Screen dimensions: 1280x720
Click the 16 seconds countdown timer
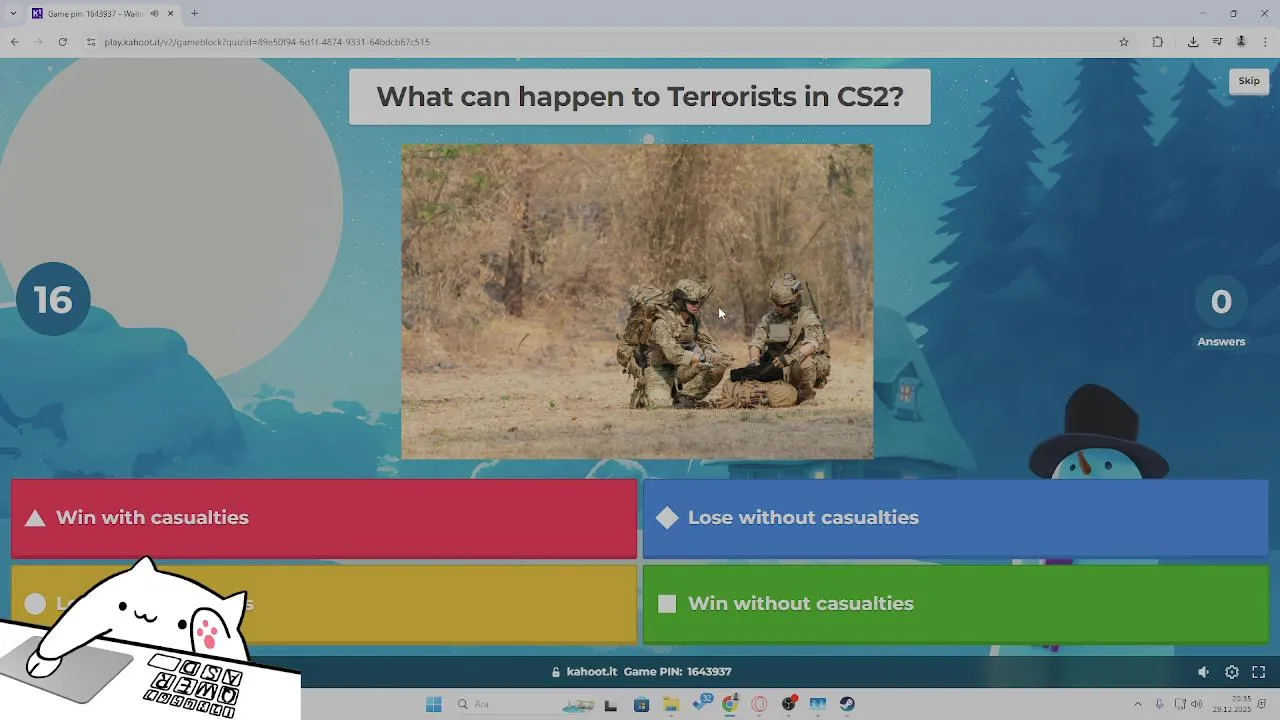pos(53,299)
